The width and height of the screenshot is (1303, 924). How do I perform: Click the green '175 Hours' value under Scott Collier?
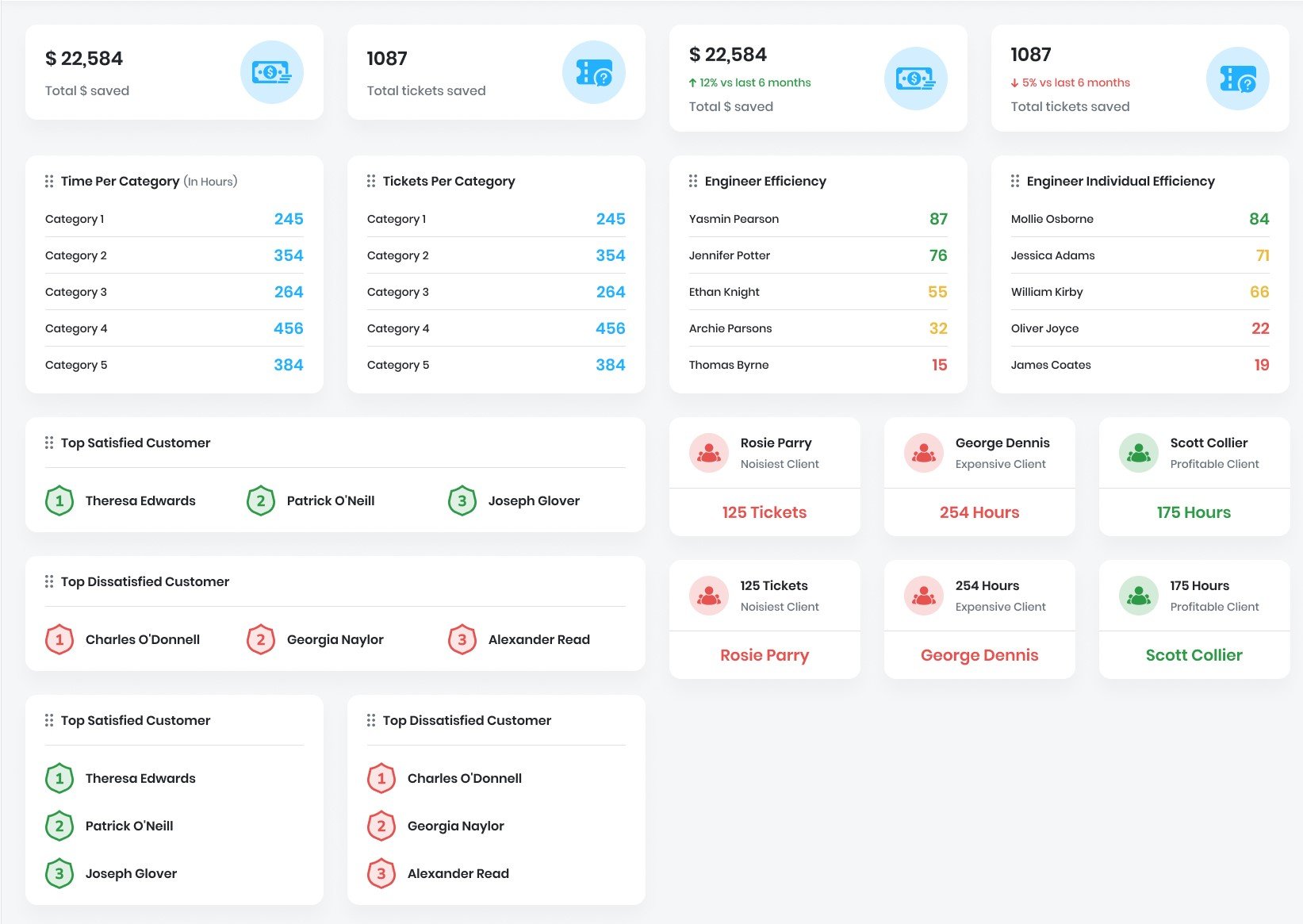[1194, 512]
